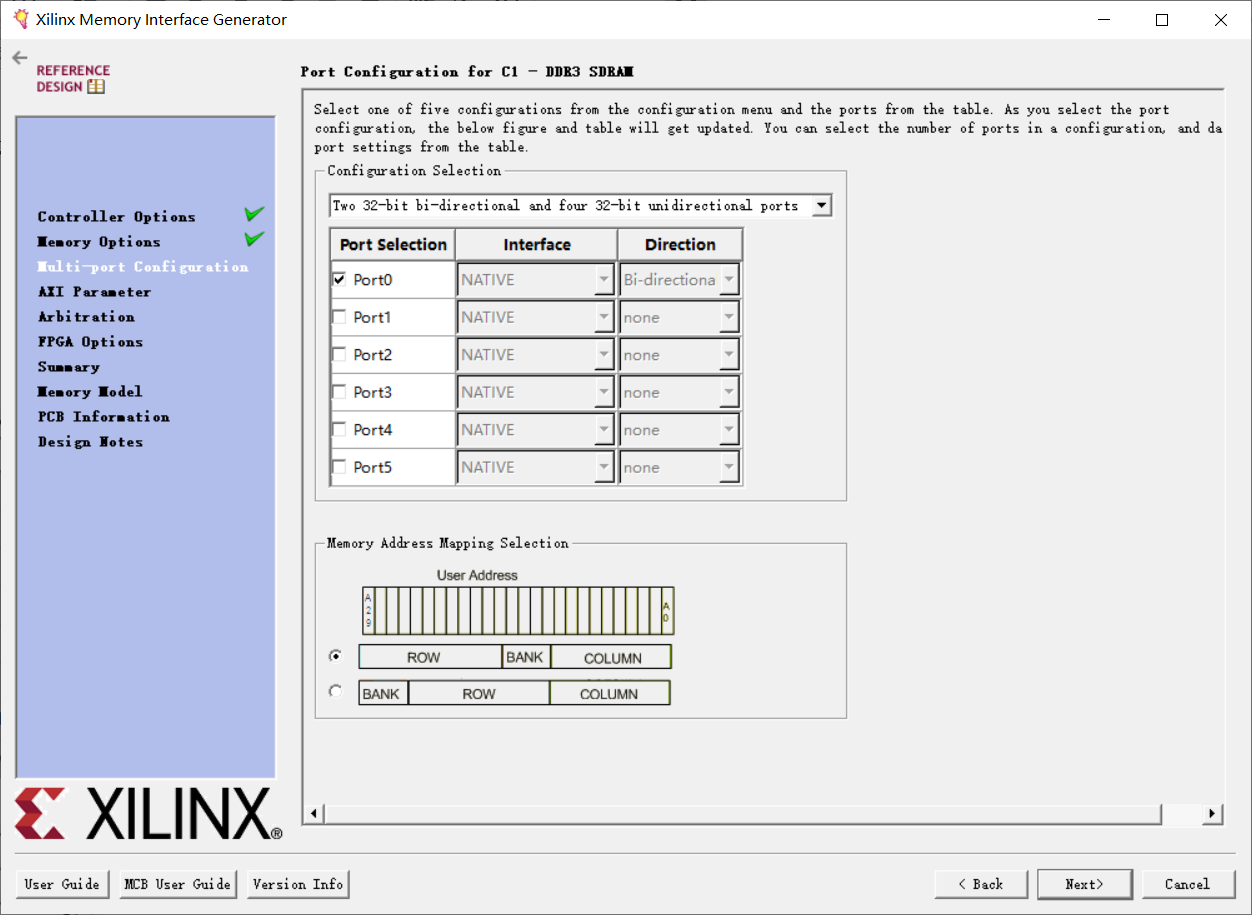Screen dimensions: 1252x915
Task: Maximize the Memory Interface Generator window
Action: click(x=1162, y=20)
